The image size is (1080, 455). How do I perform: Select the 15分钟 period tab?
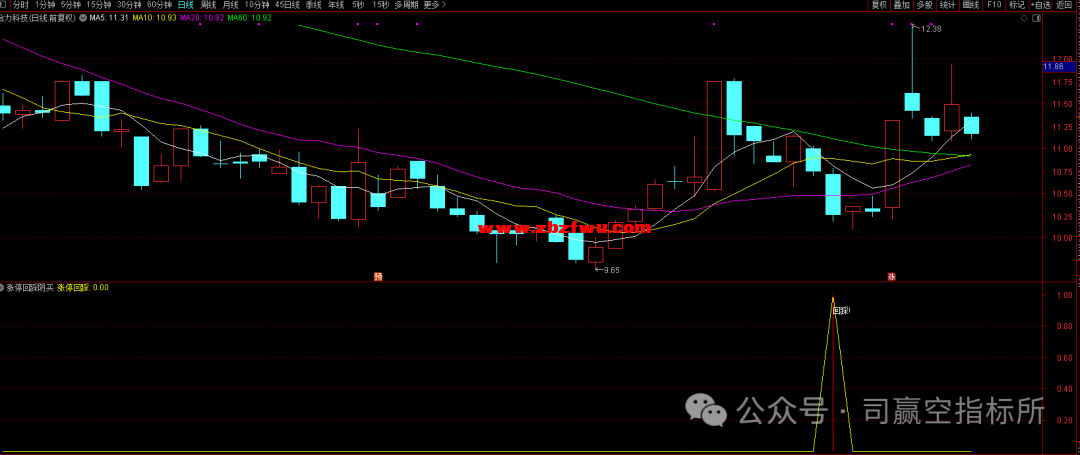pos(98,4)
